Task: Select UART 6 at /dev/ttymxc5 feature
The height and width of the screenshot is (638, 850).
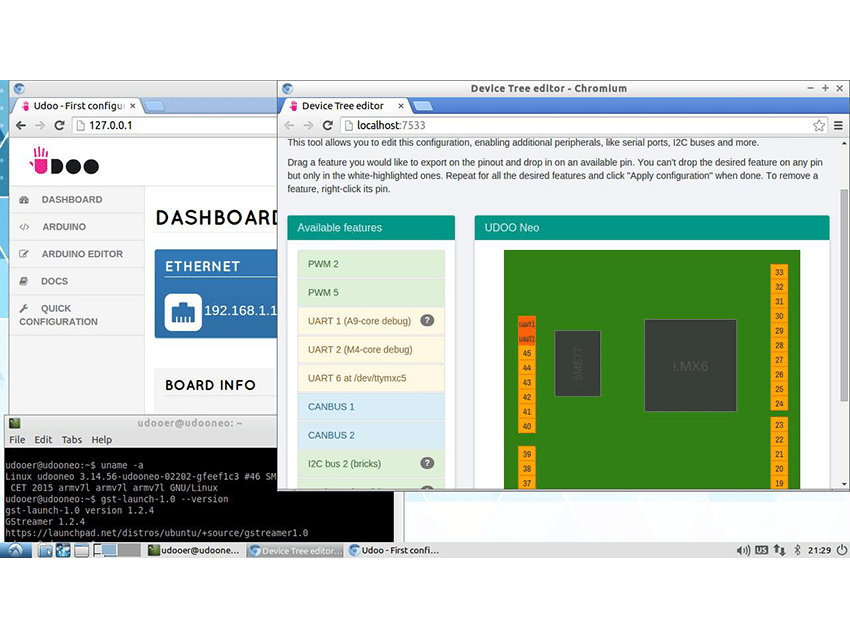Action: pyautogui.click(x=371, y=378)
